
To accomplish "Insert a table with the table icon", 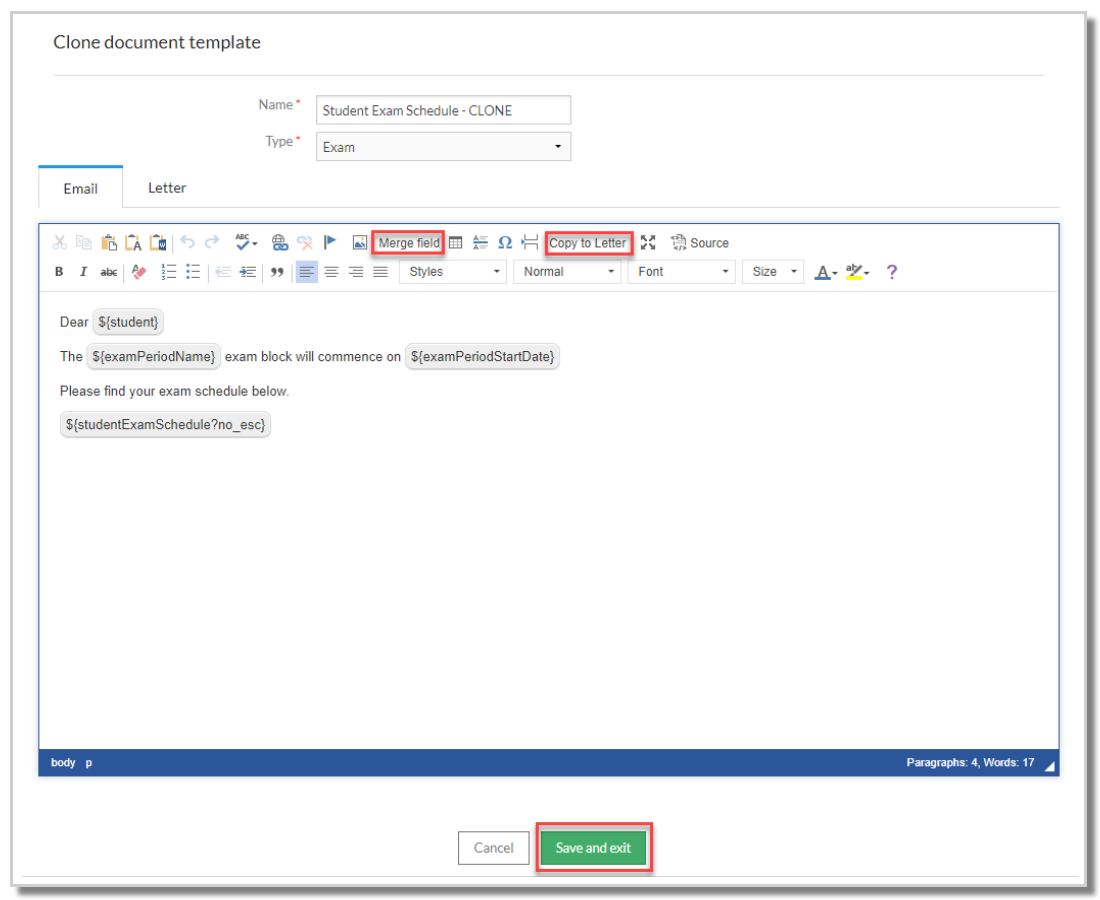I will point(456,243).
